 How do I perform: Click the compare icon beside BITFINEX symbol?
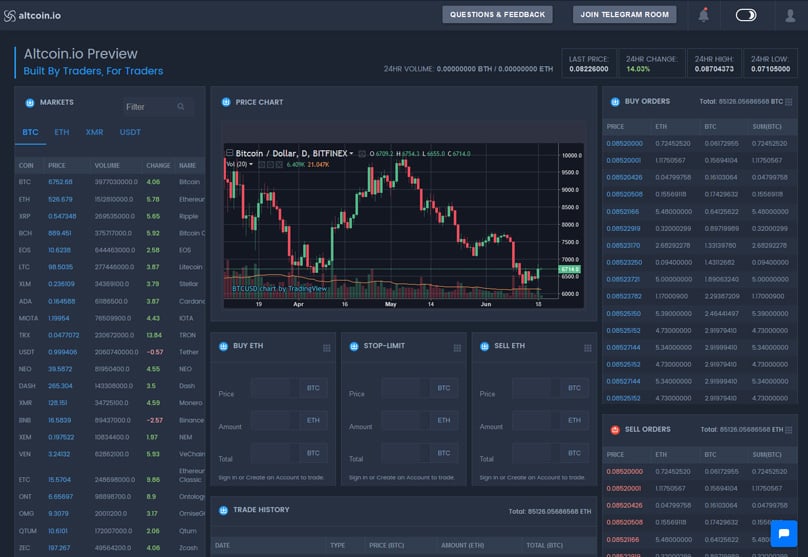pyautogui.click(x=362, y=154)
